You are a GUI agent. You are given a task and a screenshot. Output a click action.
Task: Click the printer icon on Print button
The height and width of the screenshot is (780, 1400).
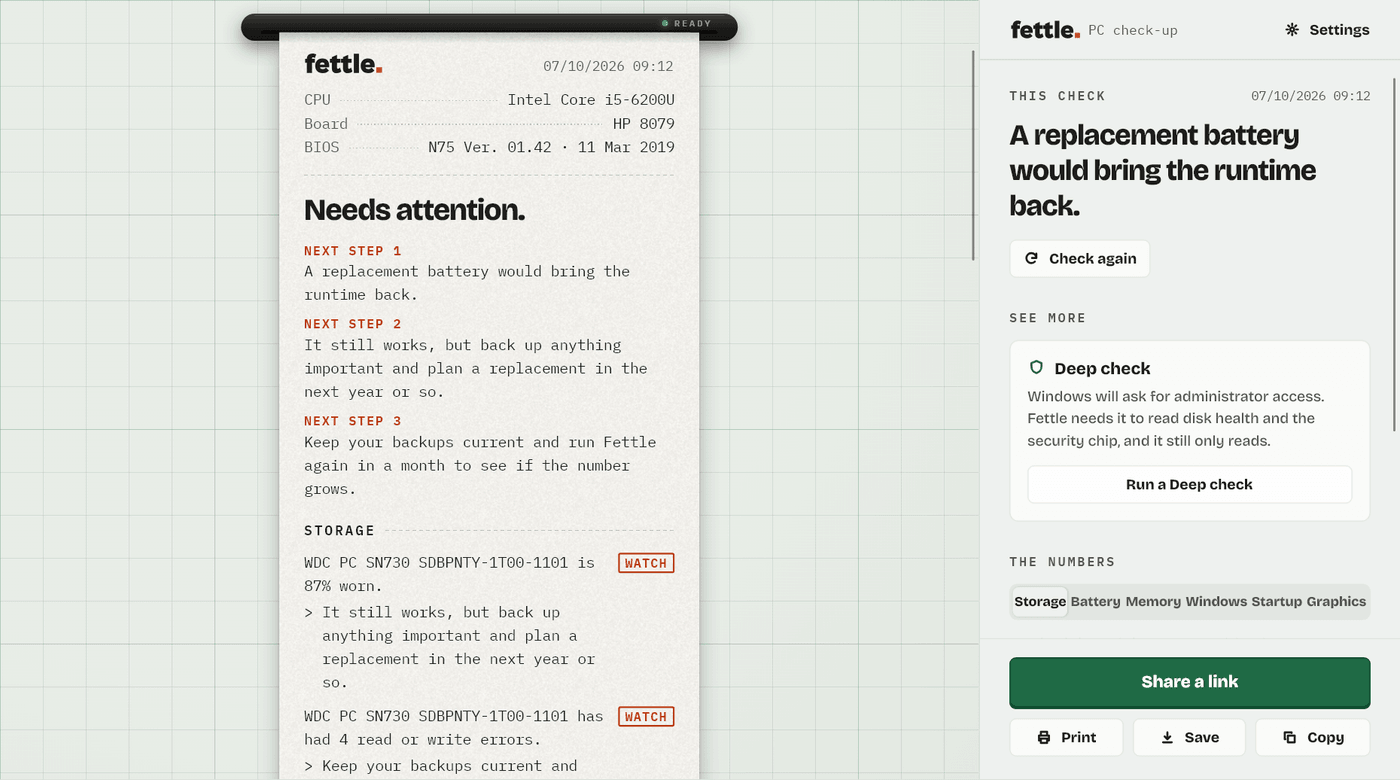1044,737
